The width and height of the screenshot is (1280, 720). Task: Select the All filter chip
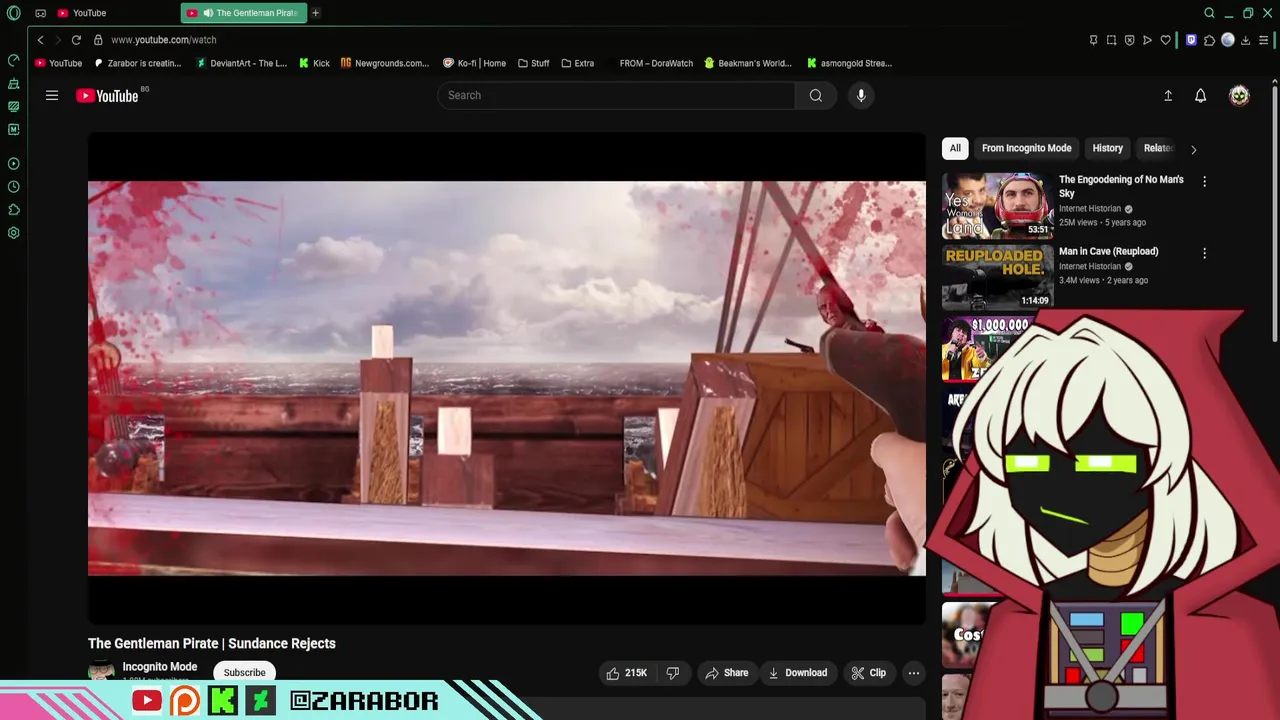955,148
